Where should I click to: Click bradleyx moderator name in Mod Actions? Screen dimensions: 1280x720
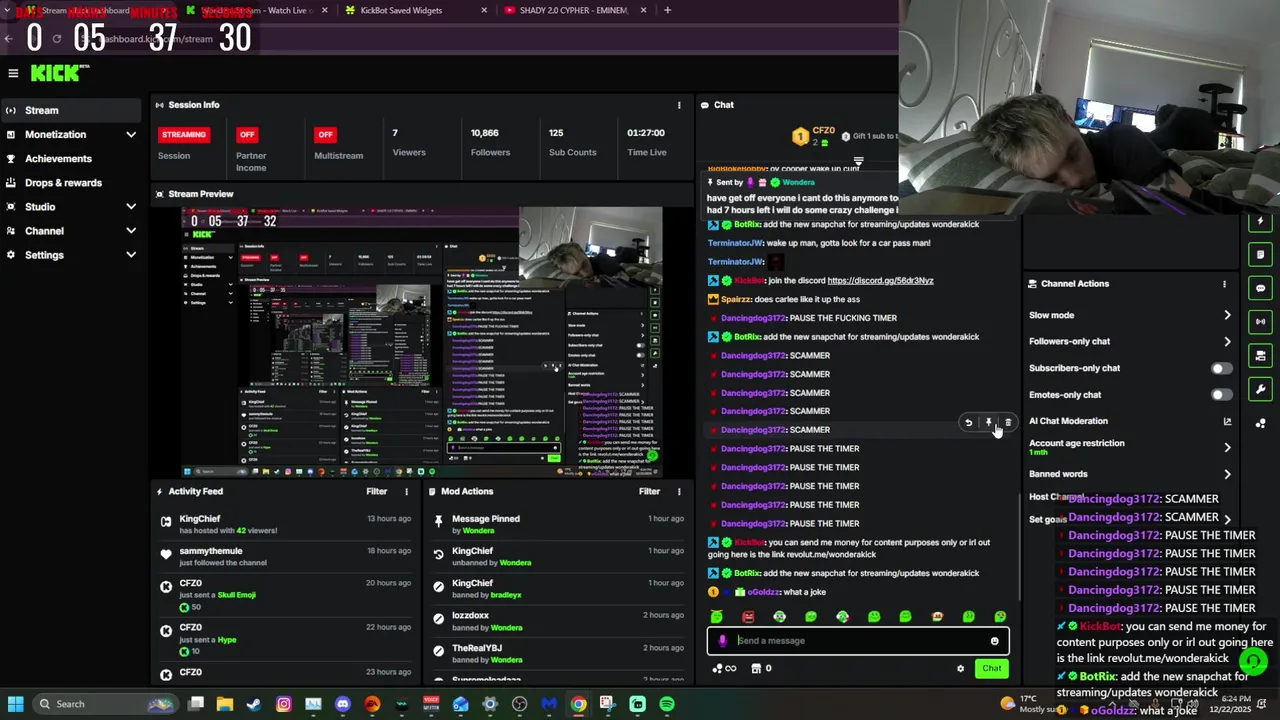coord(506,595)
